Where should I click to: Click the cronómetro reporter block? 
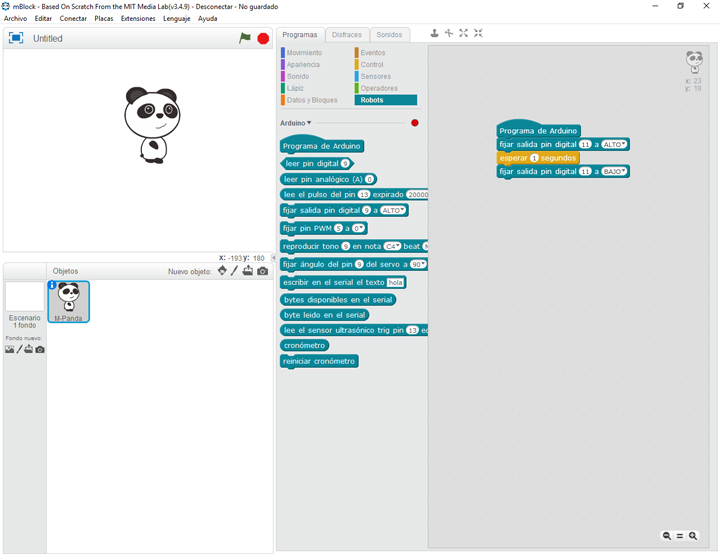click(304, 345)
